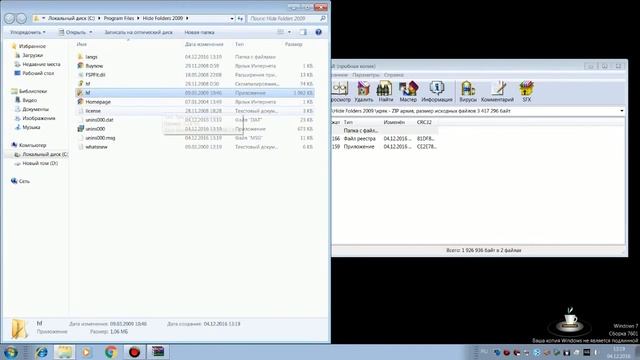The width and height of the screenshot is (640, 360).
Task: Open the Мастер wizard in WinRAR toolbar
Action: (408, 91)
